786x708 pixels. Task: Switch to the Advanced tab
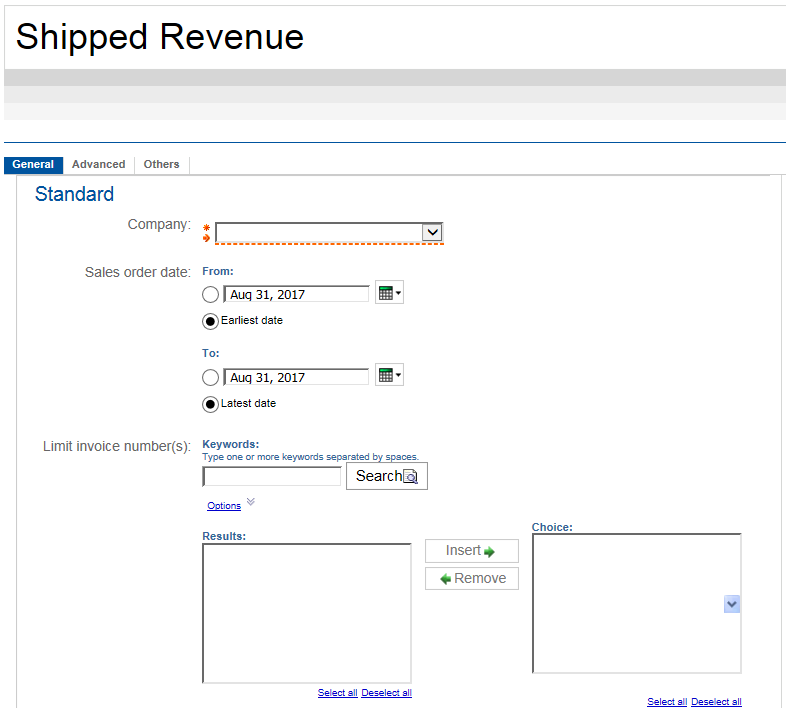pos(98,165)
